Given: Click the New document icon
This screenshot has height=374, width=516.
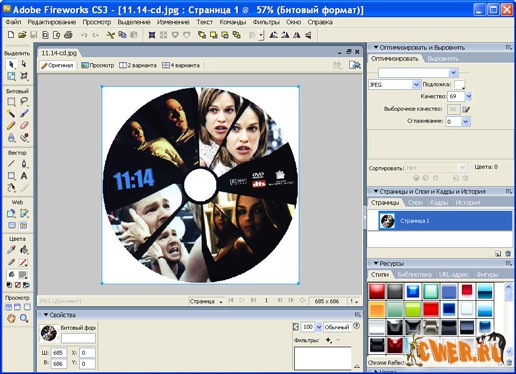Looking at the screenshot, I should pyautogui.click(x=11, y=35).
